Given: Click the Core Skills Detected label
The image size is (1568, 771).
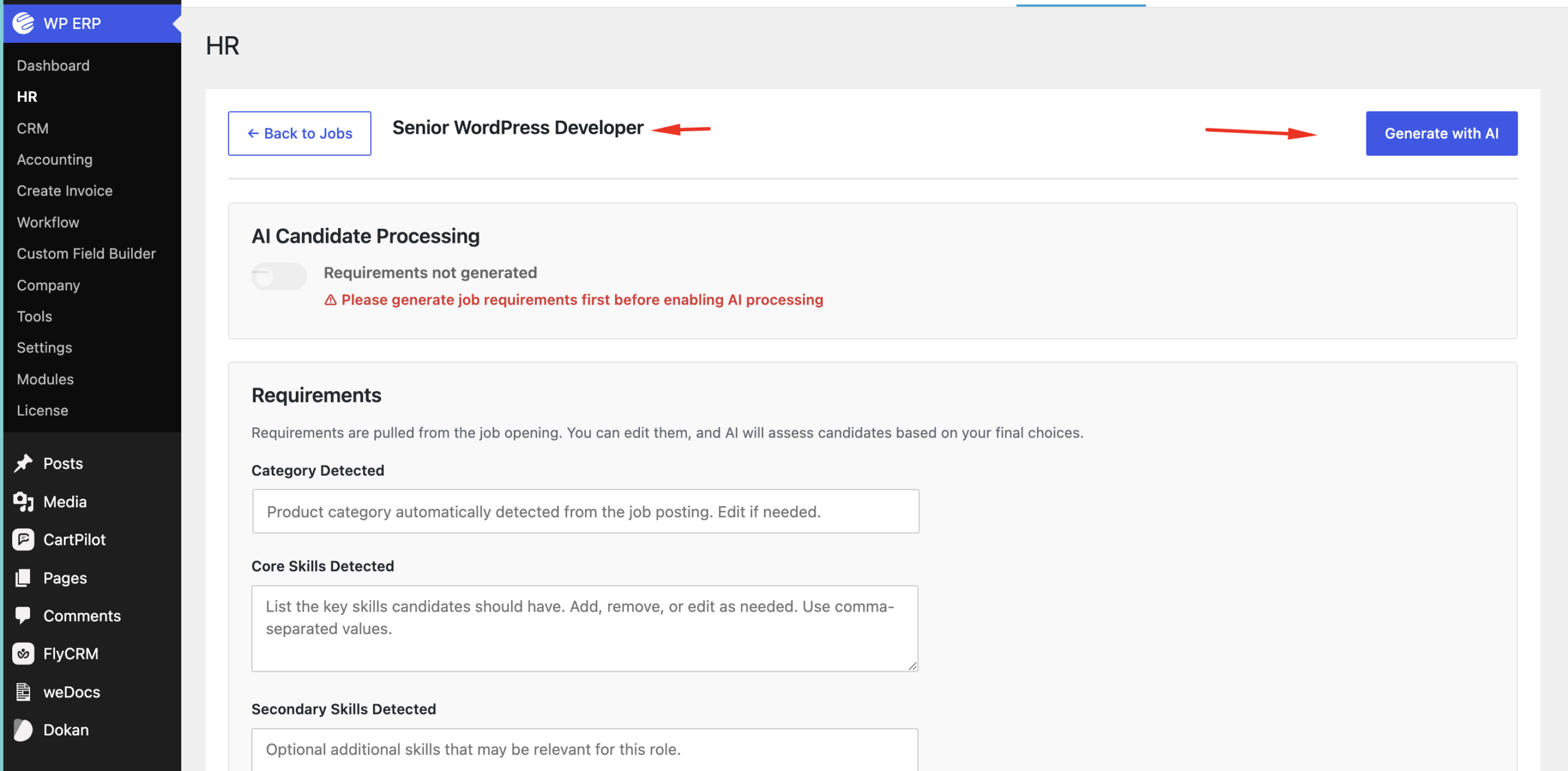Looking at the screenshot, I should pyautogui.click(x=323, y=566).
